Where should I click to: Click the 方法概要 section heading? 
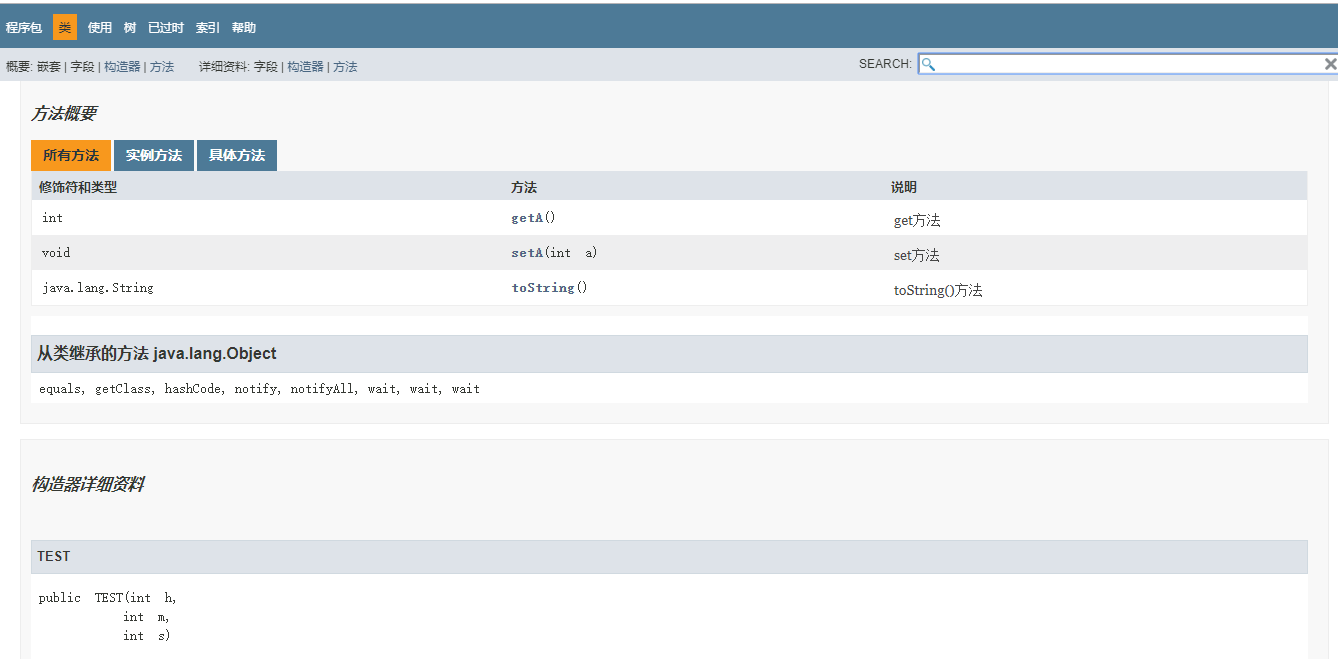(64, 114)
